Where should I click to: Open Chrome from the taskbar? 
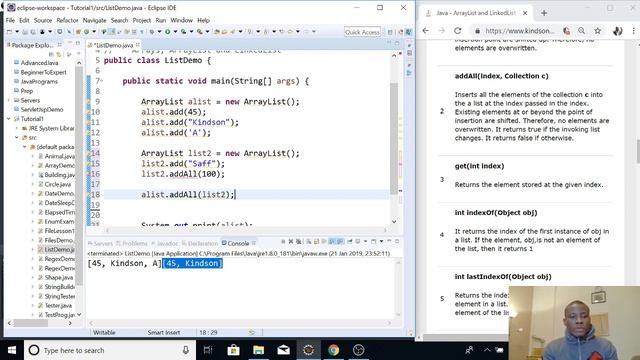tap(333, 350)
